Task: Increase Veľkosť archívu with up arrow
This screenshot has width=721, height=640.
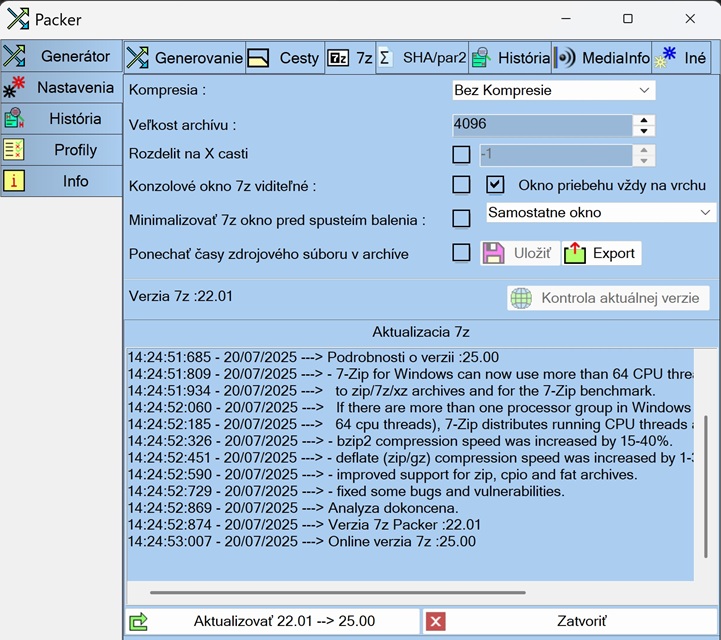Action: coord(644,120)
